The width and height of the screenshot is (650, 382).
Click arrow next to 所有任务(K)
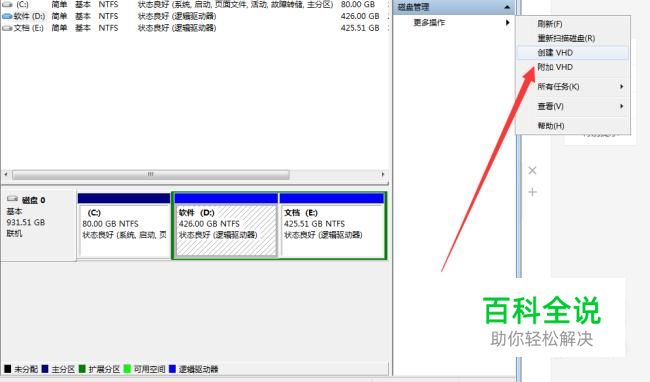pos(621,87)
